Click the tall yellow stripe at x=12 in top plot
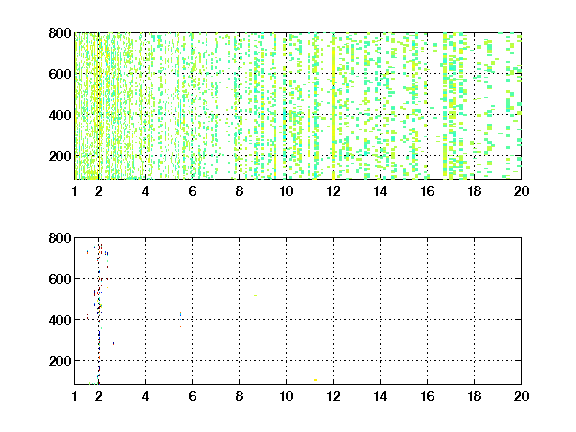 tap(334, 107)
